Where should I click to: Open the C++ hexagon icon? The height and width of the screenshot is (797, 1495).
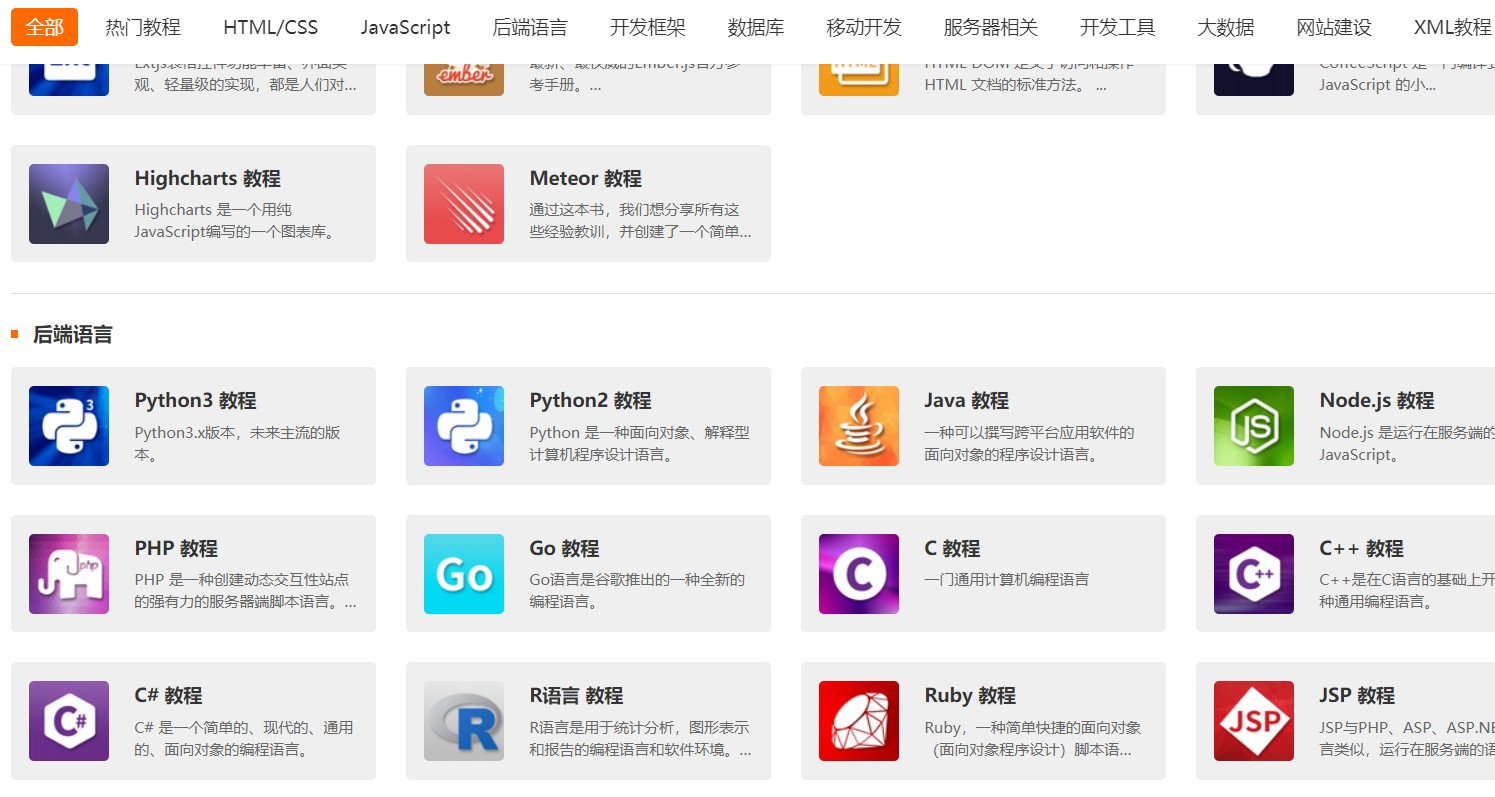(1254, 574)
